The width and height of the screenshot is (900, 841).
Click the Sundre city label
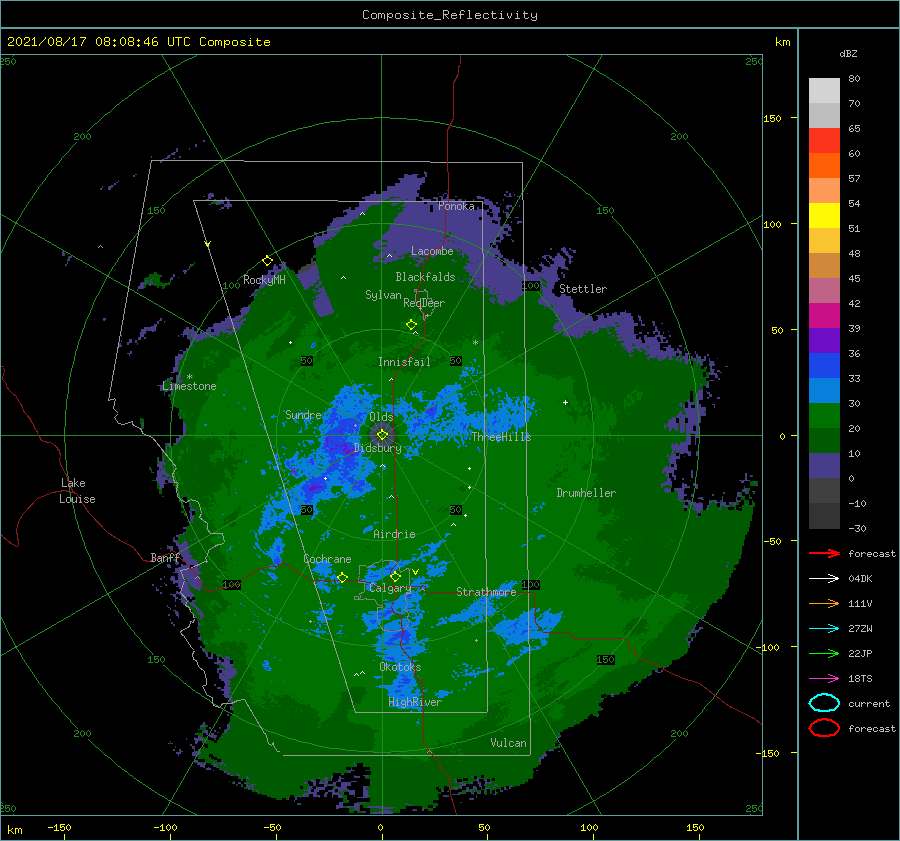pos(303,414)
